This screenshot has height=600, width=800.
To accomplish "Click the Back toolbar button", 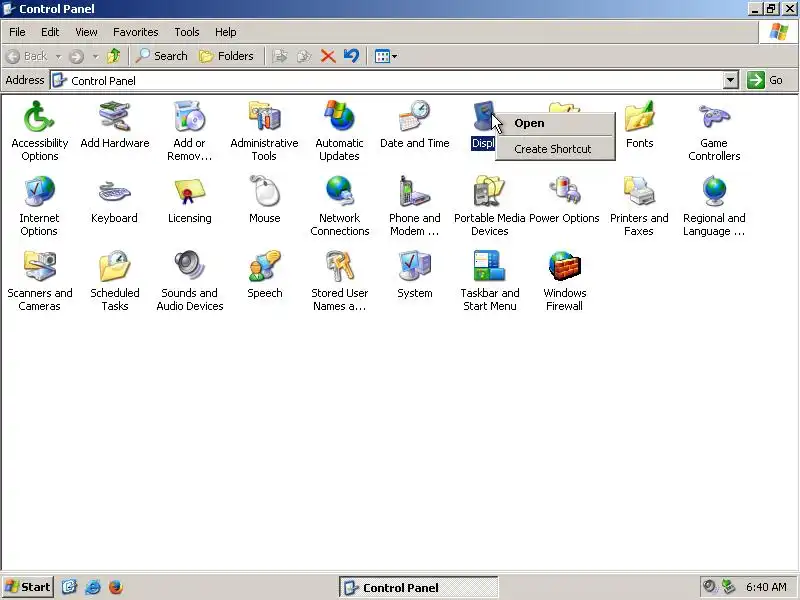I will pos(28,56).
